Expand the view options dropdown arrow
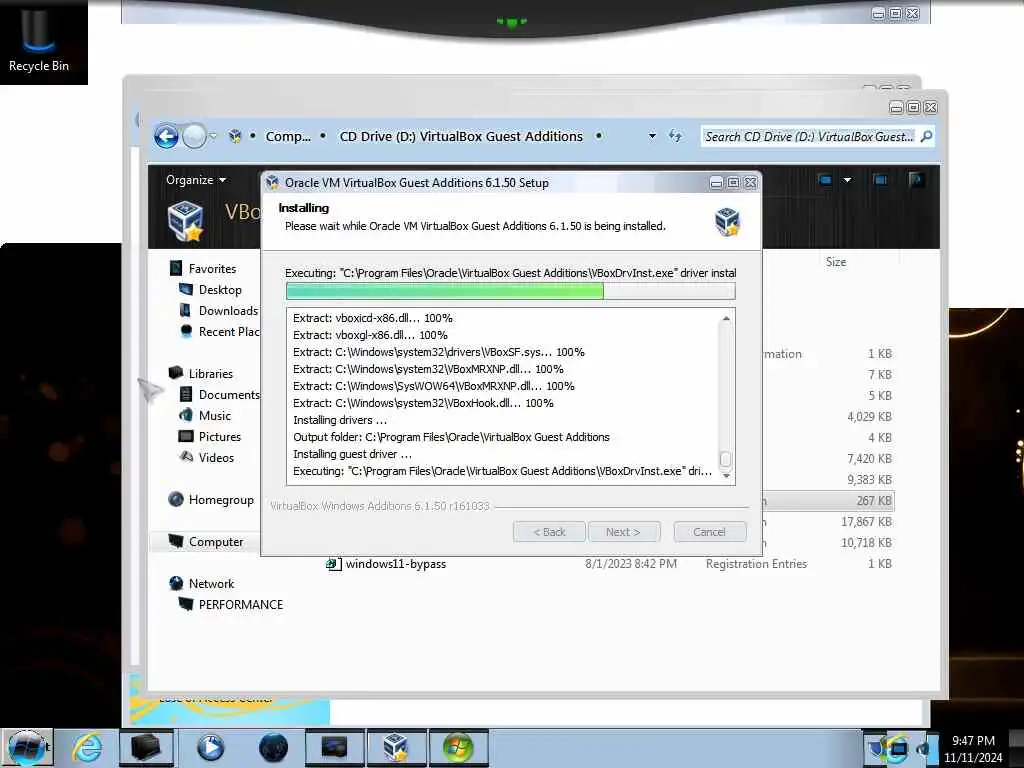 coord(847,180)
